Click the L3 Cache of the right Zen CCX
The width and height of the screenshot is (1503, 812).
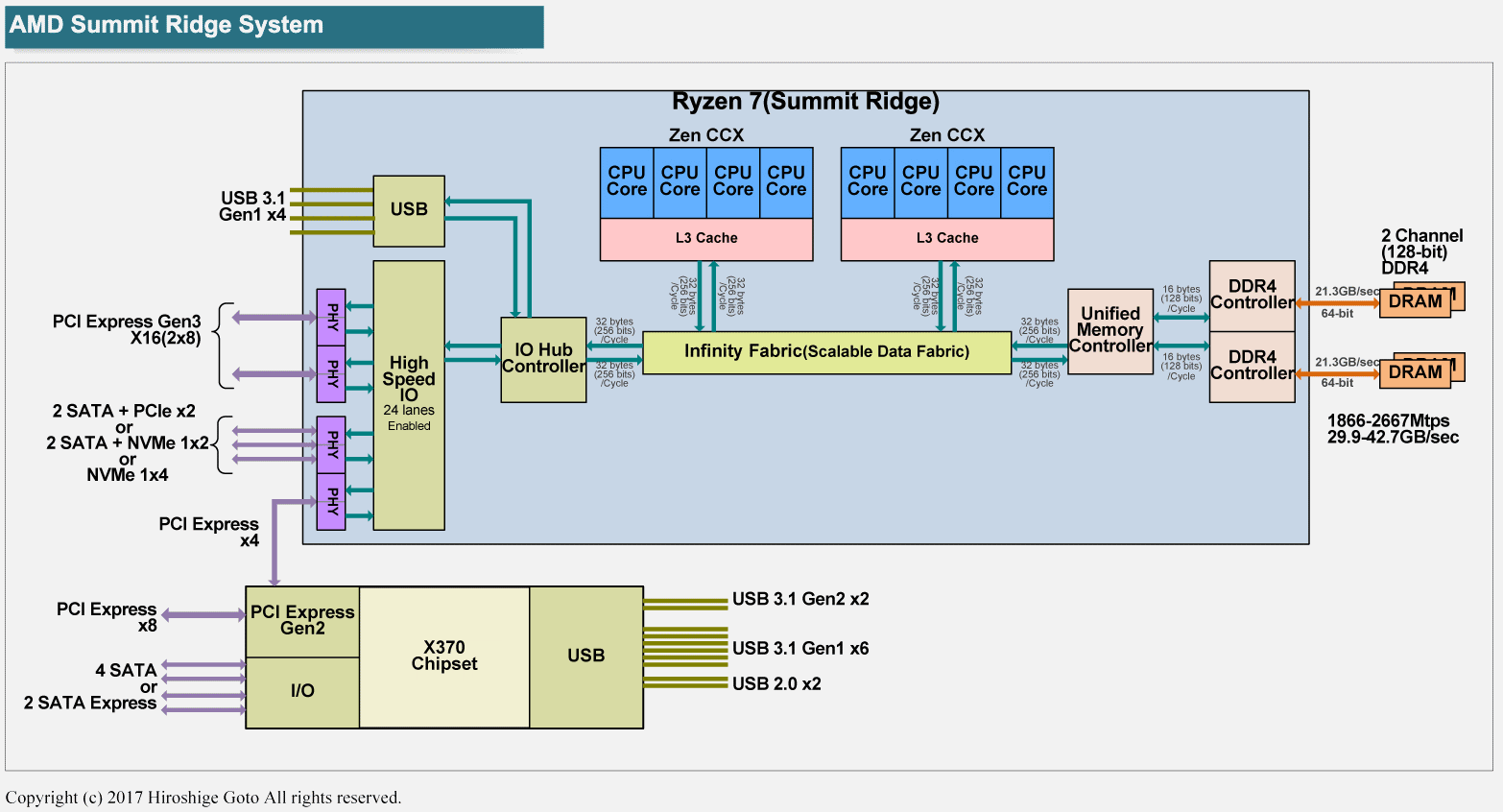(x=947, y=239)
